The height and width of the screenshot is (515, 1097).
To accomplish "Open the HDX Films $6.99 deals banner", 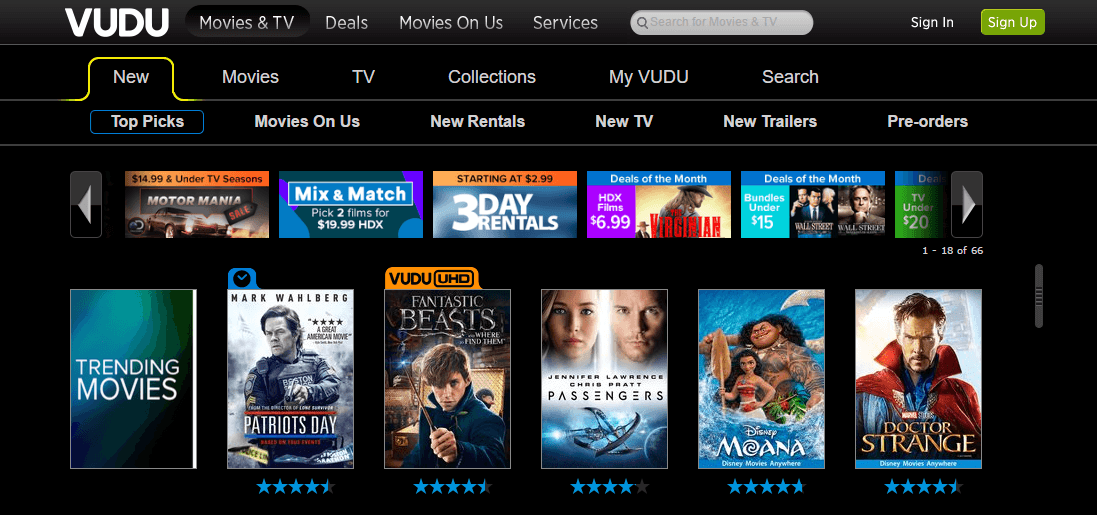I will pyautogui.click(x=658, y=204).
